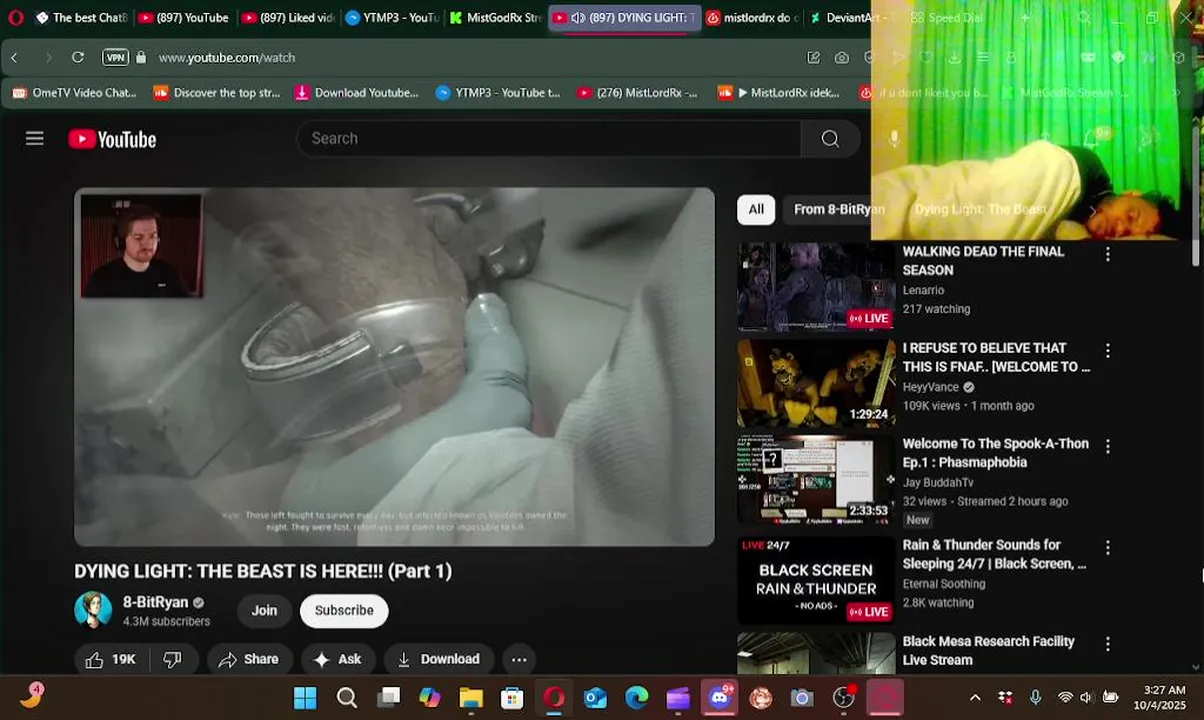Open Black Mesa Research Facility Live Stream title
This screenshot has width=1204, height=720.
[988, 650]
